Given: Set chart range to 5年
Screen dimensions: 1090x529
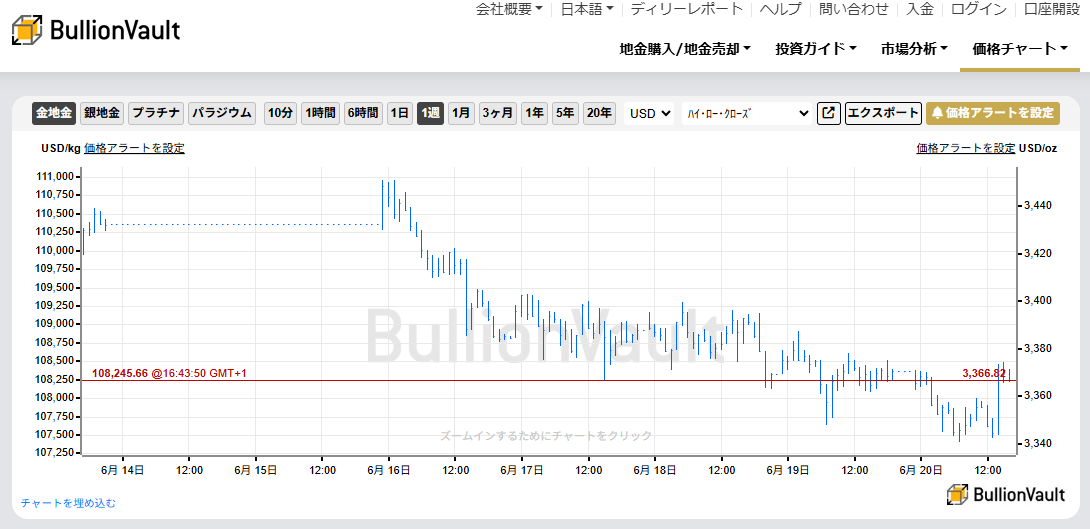Looking at the screenshot, I should (x=565, y=113).
